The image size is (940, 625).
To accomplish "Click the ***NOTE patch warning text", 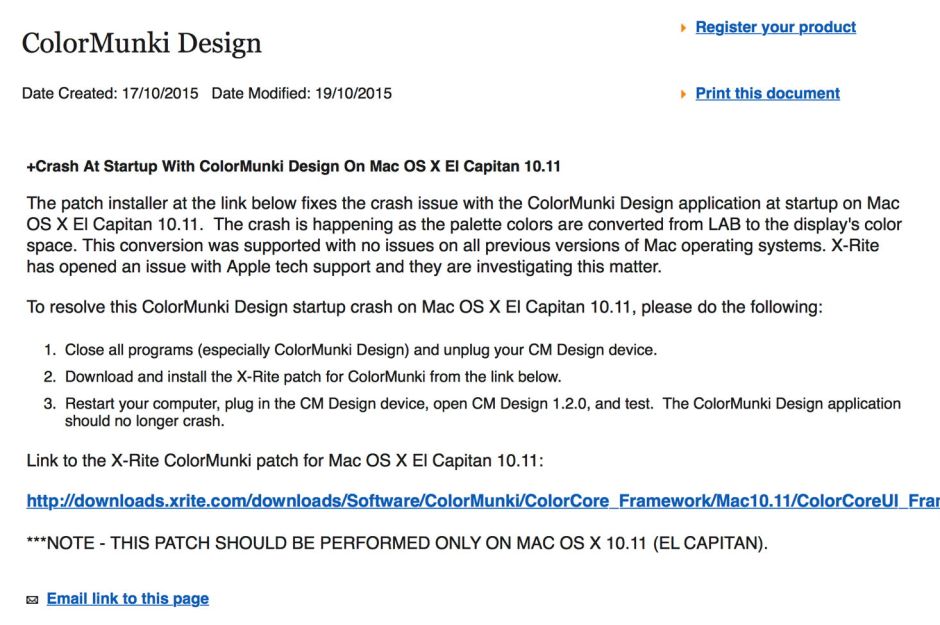I will tap(396, 542).
